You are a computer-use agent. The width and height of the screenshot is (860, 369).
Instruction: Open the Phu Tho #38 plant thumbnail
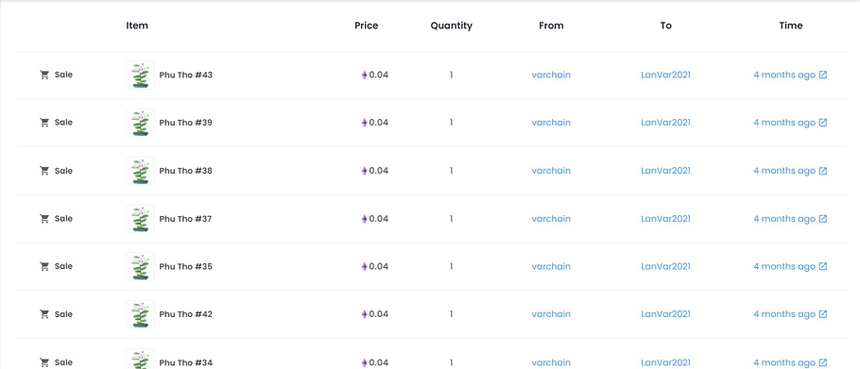(x=140, y=171)
